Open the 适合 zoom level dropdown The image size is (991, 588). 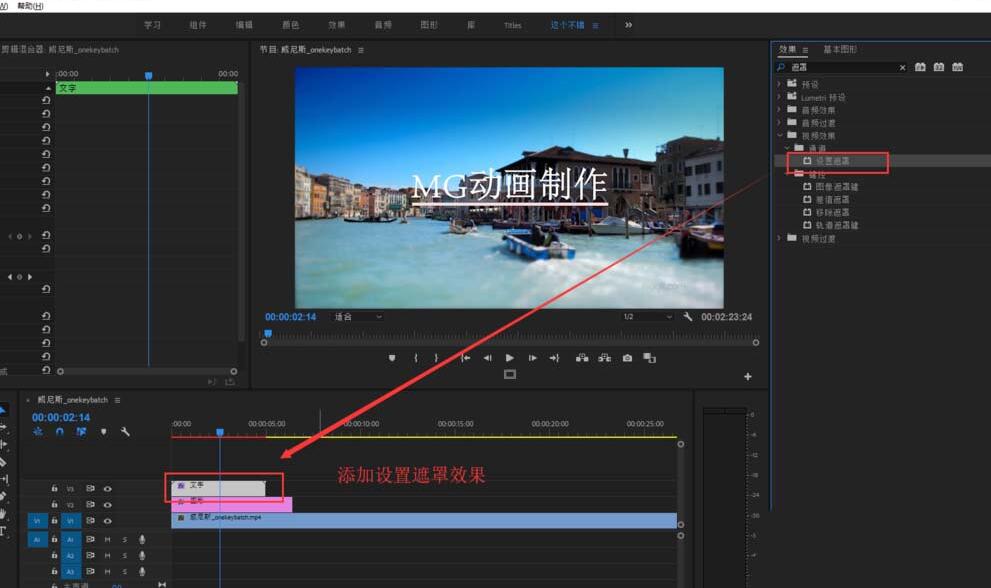pos(360,316)
